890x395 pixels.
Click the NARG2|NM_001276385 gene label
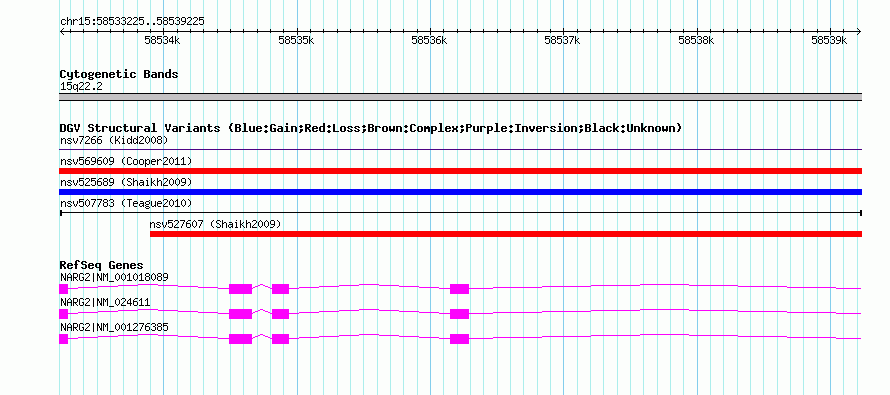[x=114, y=327]
